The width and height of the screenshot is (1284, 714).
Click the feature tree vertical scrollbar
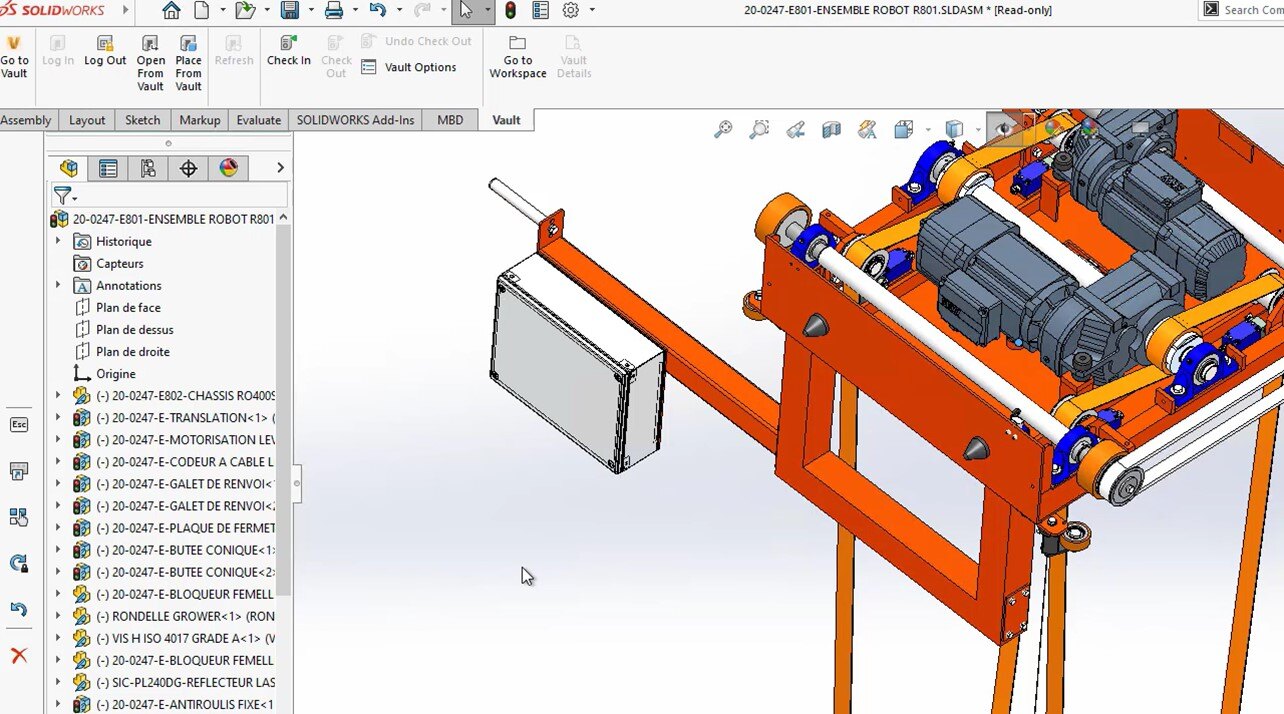point(284,410)
